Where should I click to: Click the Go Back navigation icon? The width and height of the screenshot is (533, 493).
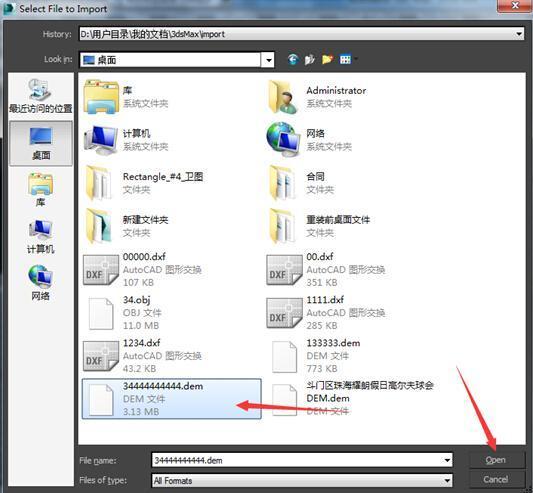[293, 60]
